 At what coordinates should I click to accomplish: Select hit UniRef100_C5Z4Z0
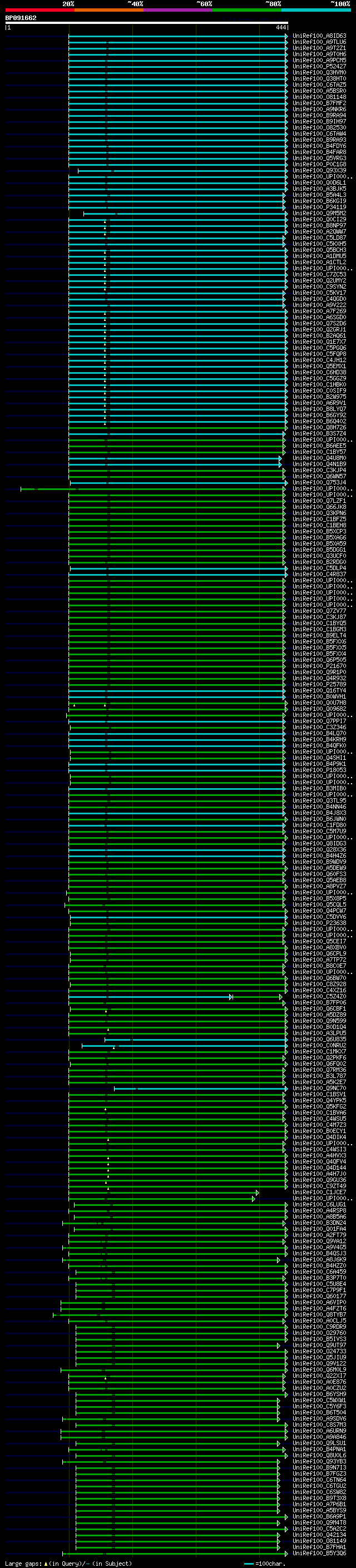coord(319,996)
